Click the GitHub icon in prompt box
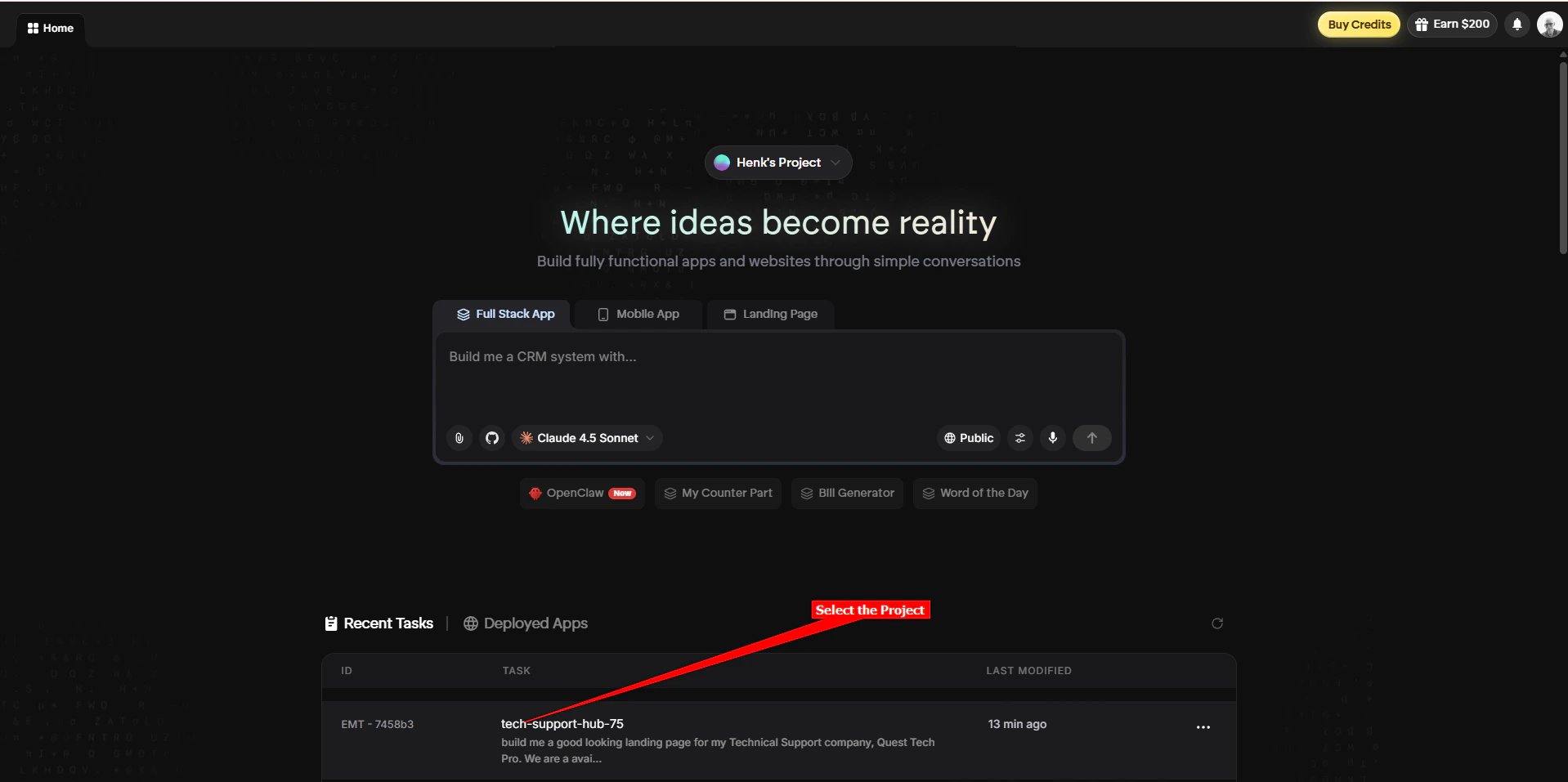 [x=492, y=438]
